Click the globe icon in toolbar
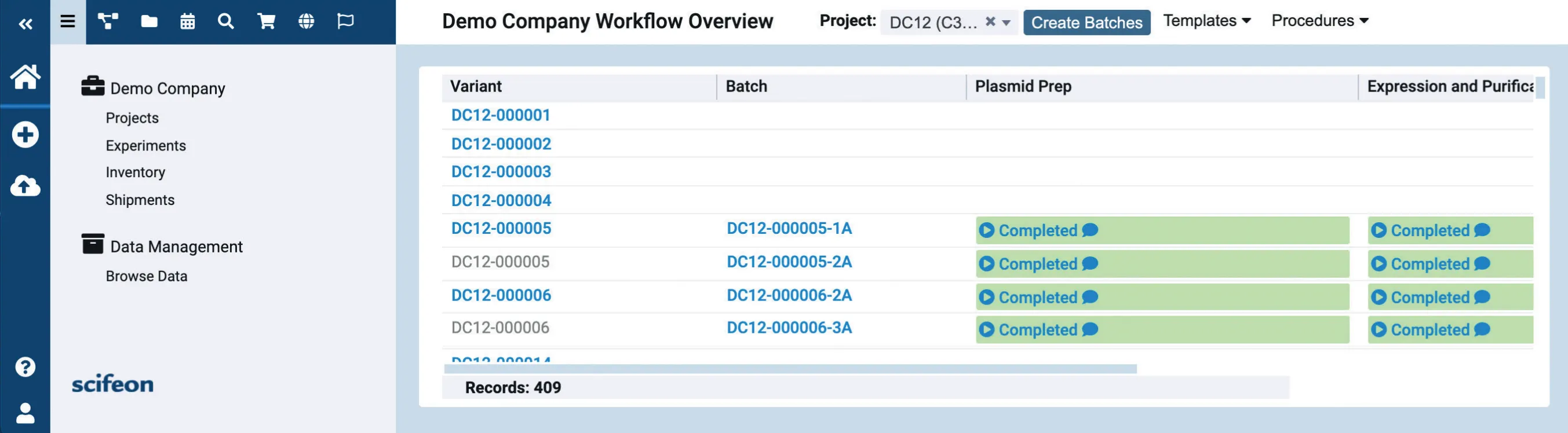1568x433 pixels. click(x=306, y=21)
